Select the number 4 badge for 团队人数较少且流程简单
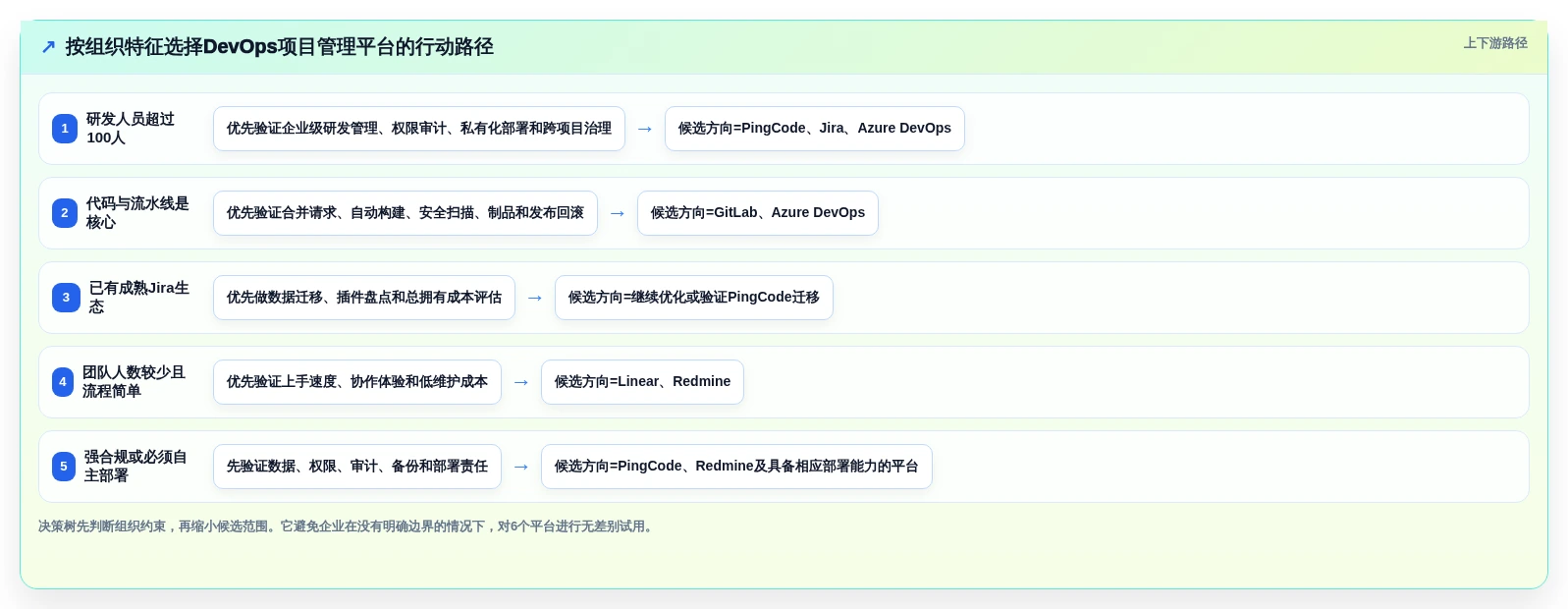 click(63, 382)
